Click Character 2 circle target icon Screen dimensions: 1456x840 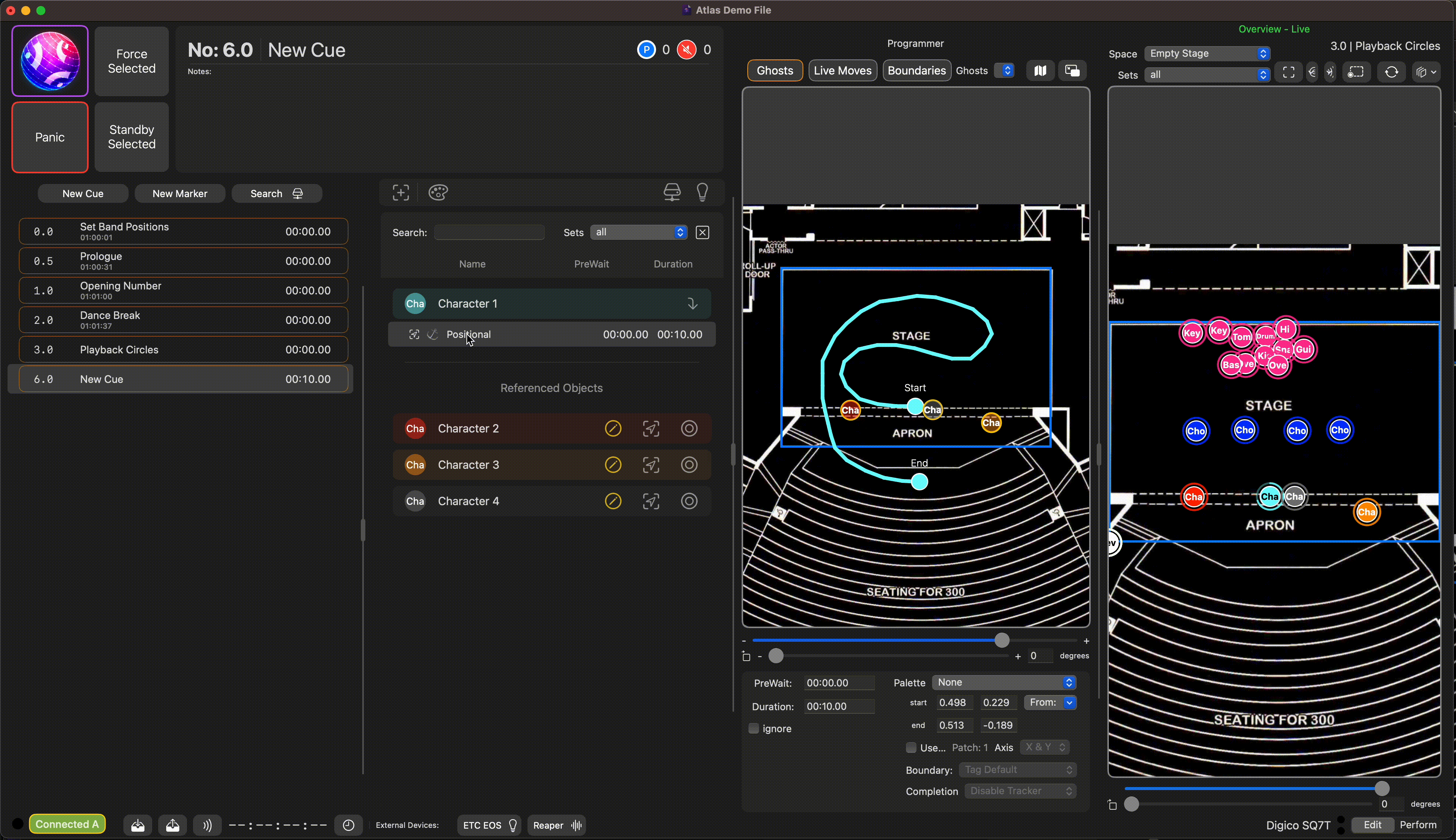tap(689, 429)
